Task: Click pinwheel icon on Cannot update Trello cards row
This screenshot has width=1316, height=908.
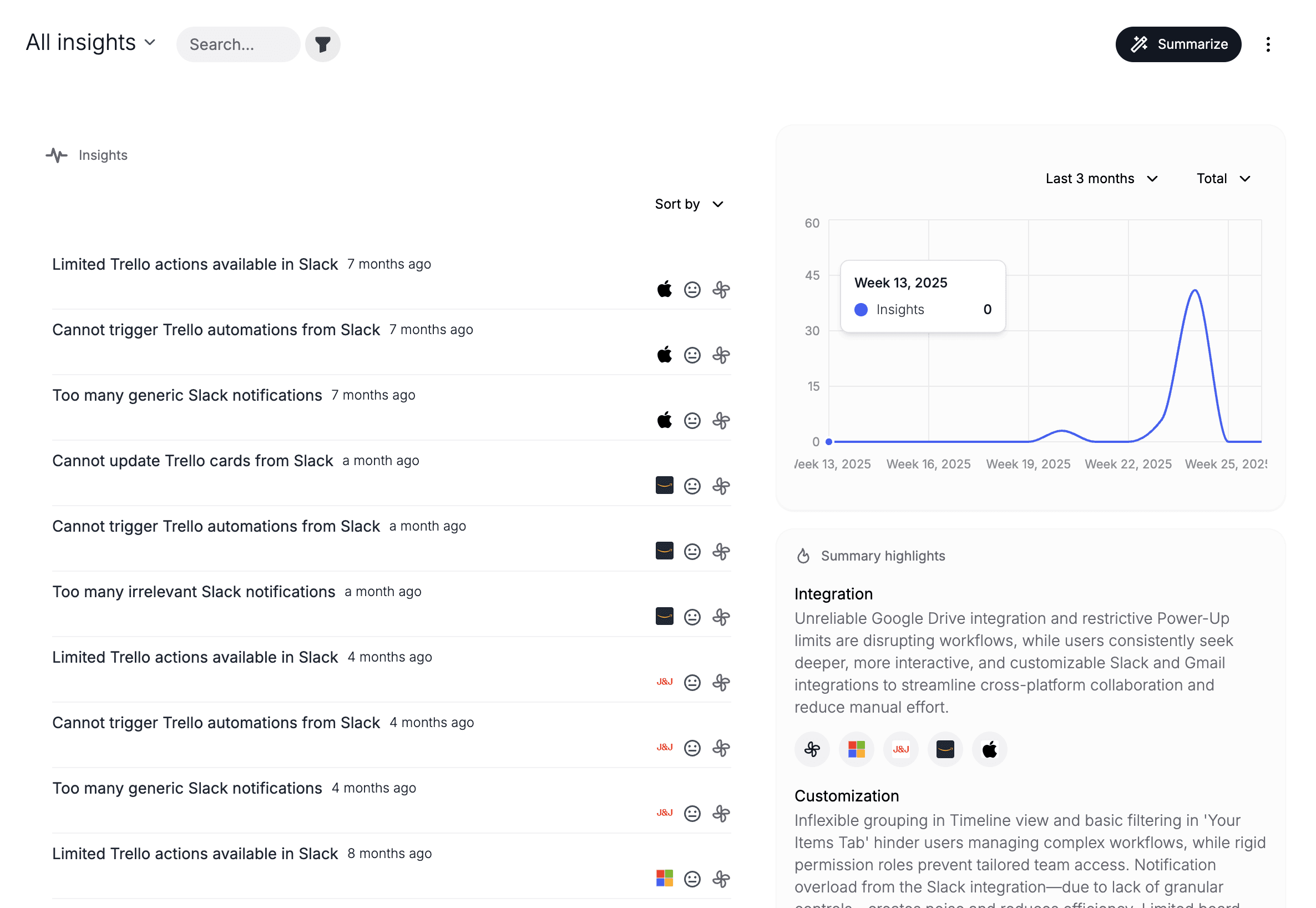Action: (721, 486)
